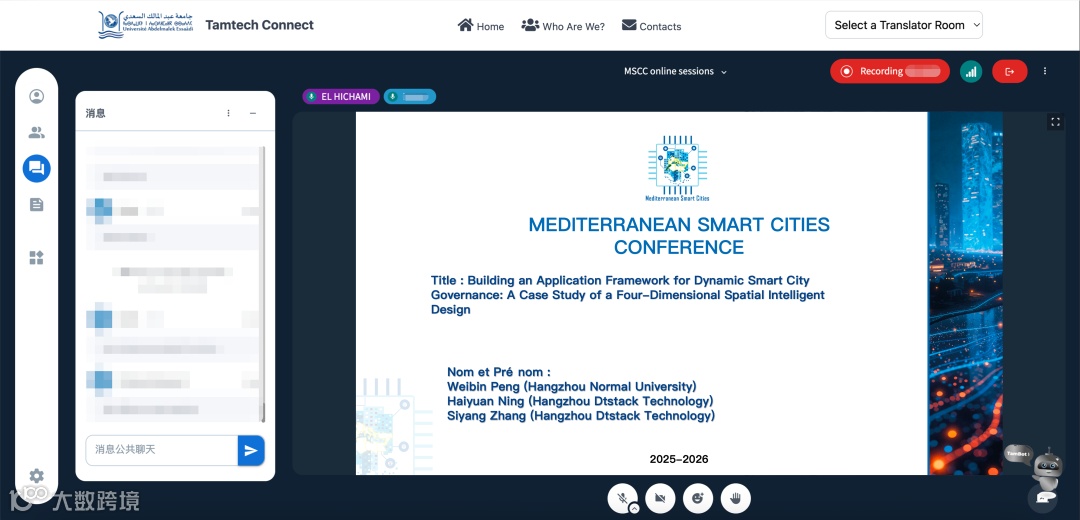Open the Contacts page

coord(652,26)
